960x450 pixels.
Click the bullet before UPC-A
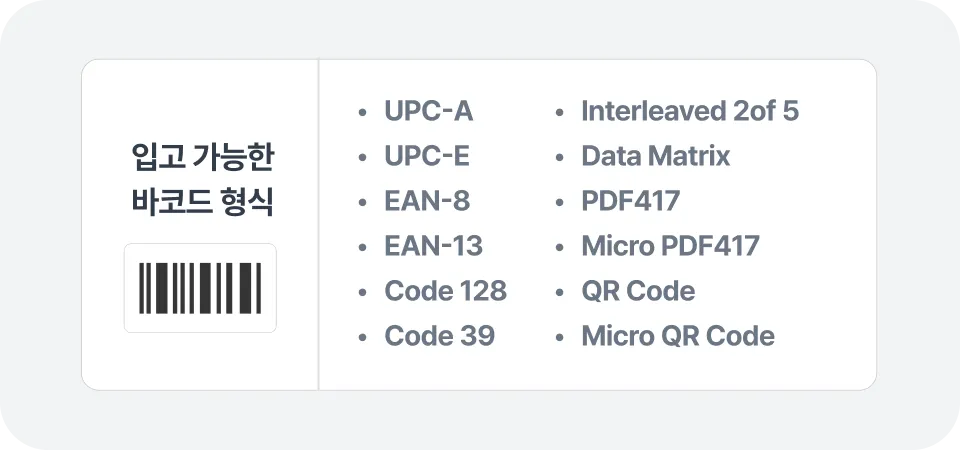361,113
